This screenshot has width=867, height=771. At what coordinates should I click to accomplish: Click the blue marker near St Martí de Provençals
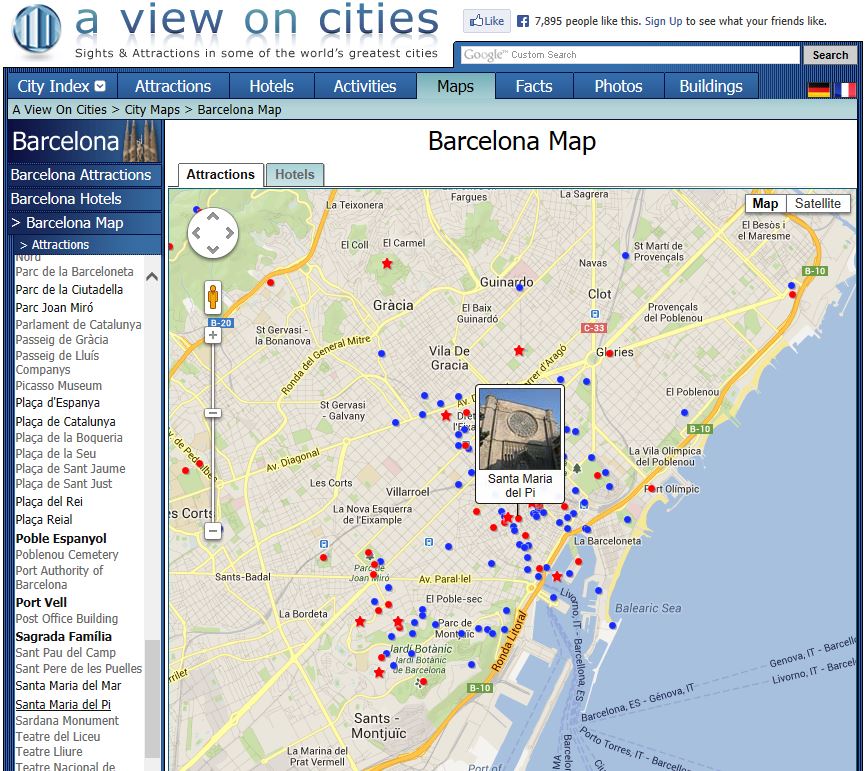(x=625, y=256)
